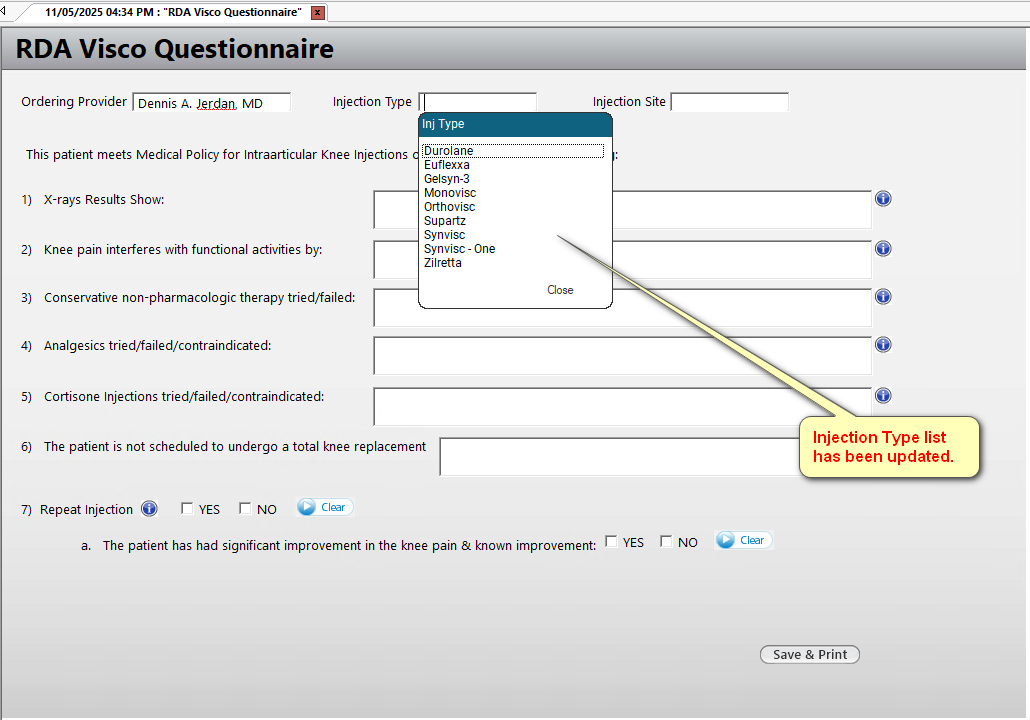This screenshot has width=1030, height=720.
Task: Click the Save & Print button
Action: 810,654
